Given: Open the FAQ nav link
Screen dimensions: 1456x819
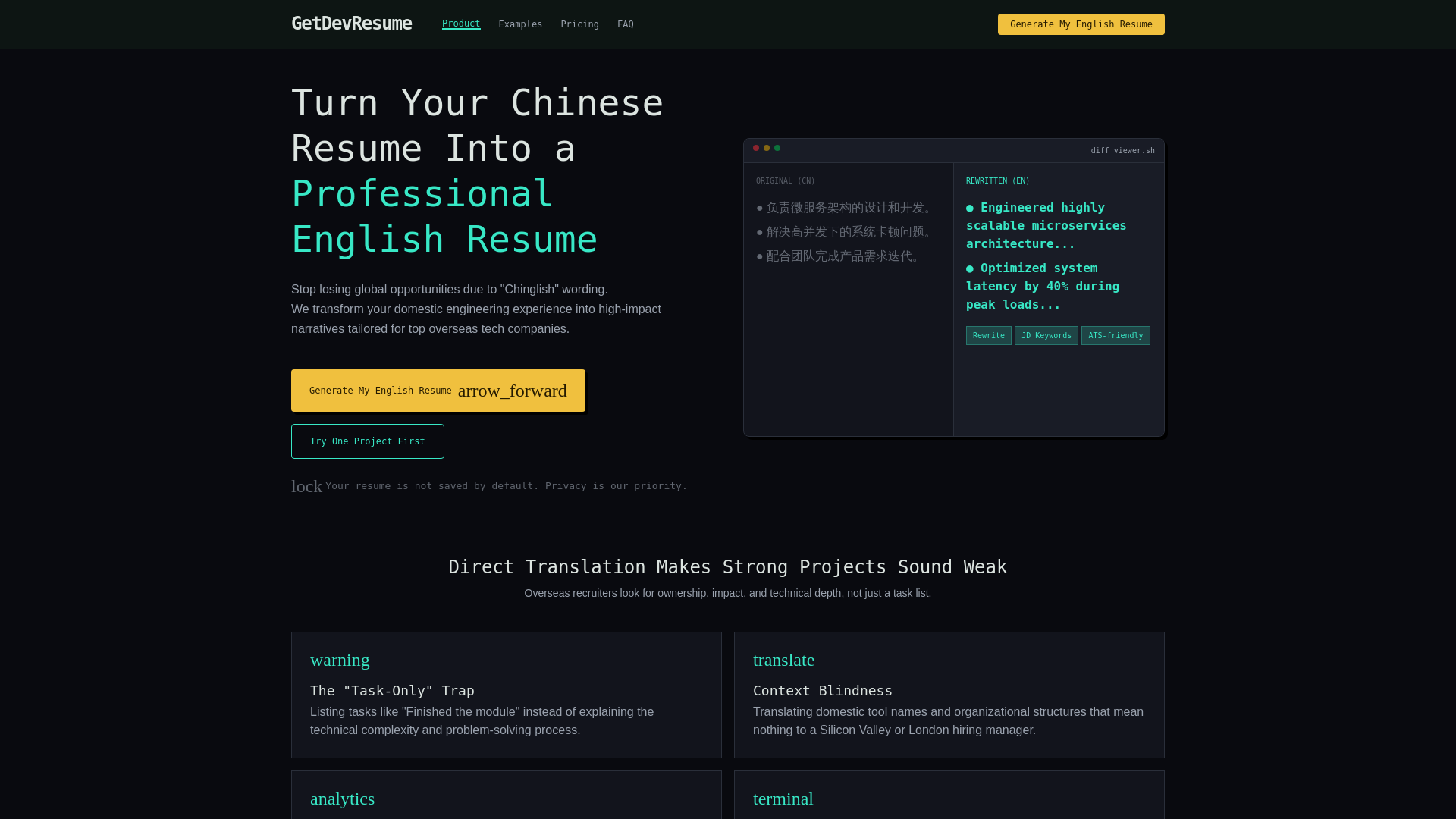Looking at the screenshot, I should (x=626, y=24).
